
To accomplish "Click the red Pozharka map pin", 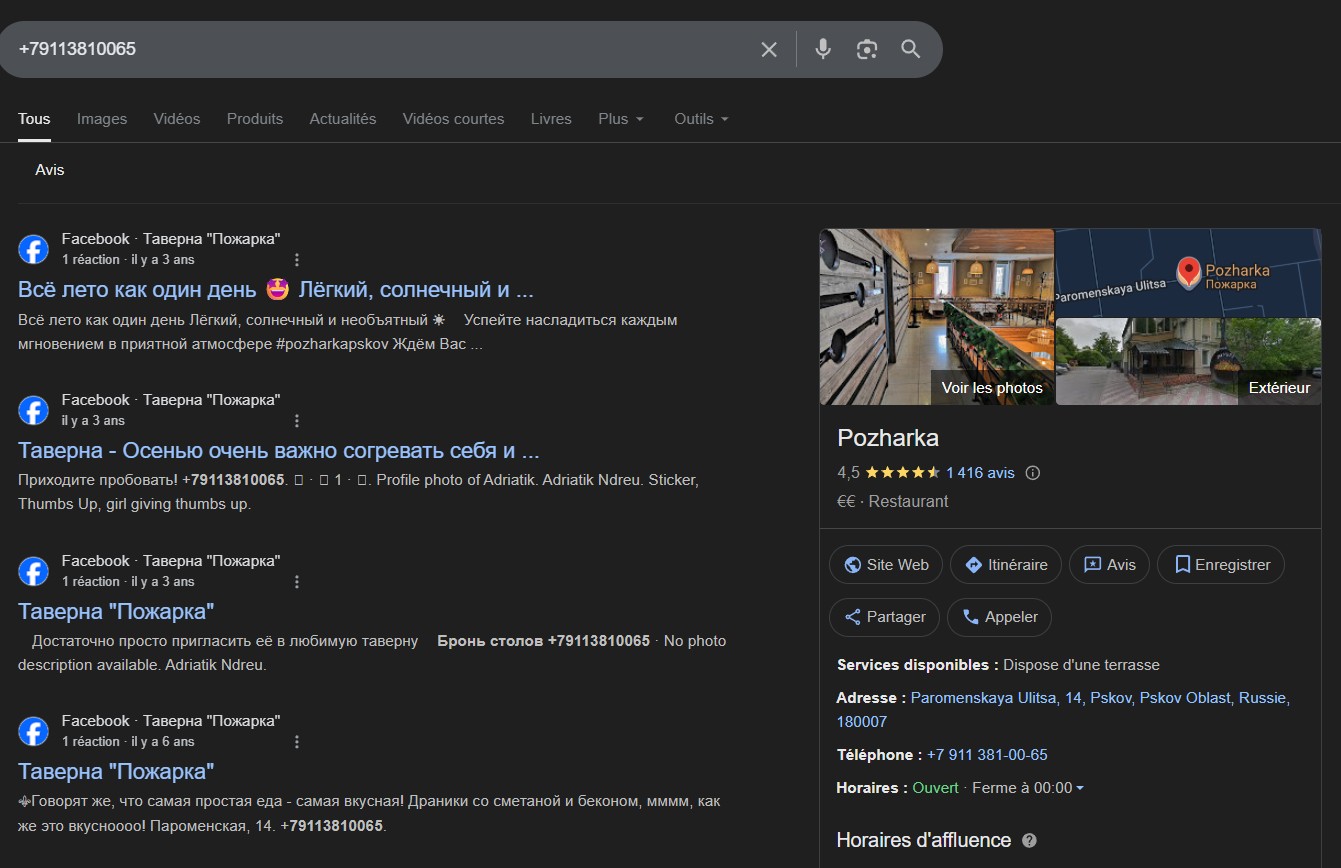I will pos(1188,271).
